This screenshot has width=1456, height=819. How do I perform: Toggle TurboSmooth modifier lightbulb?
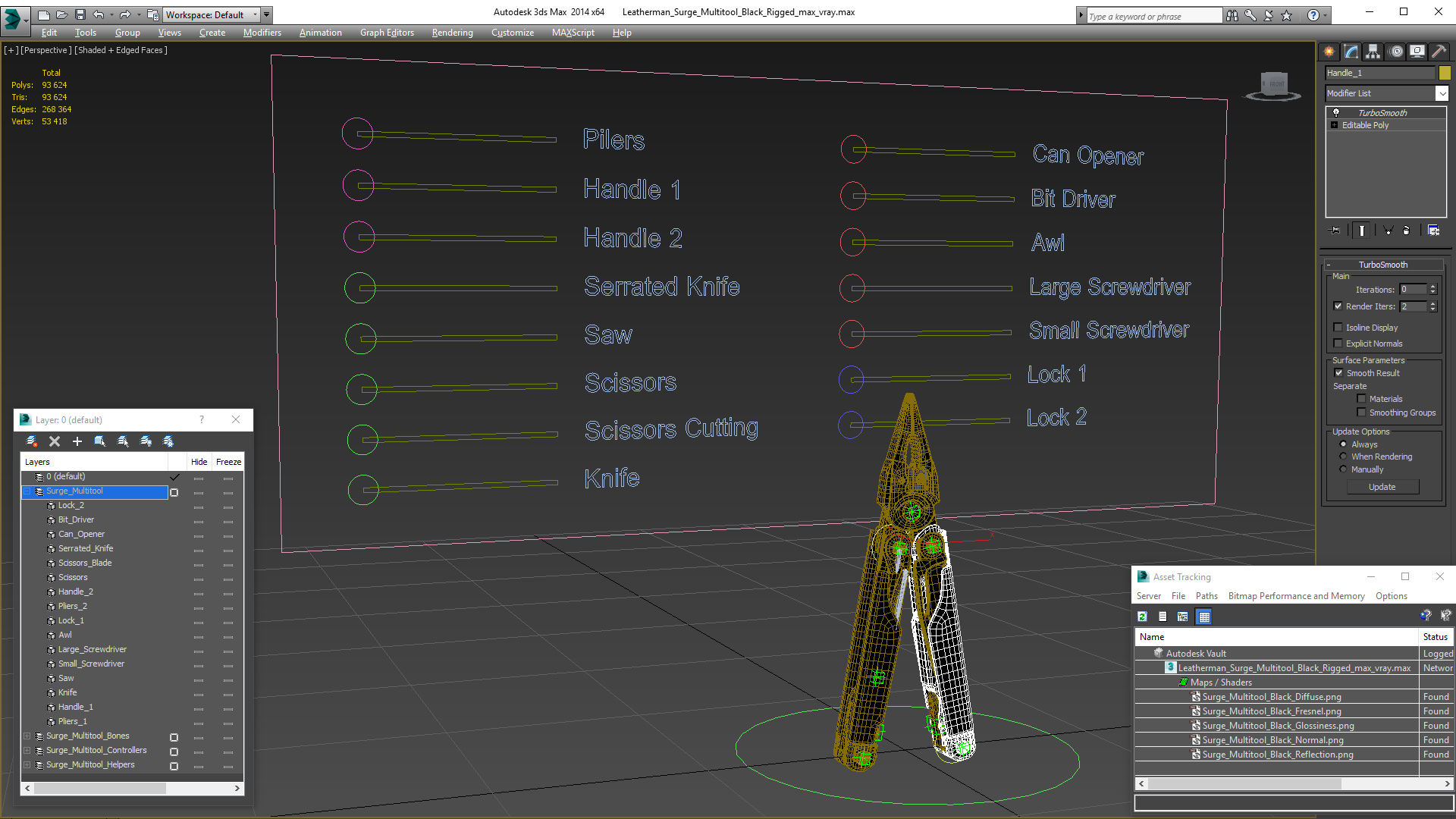(x=1336, y=112)
